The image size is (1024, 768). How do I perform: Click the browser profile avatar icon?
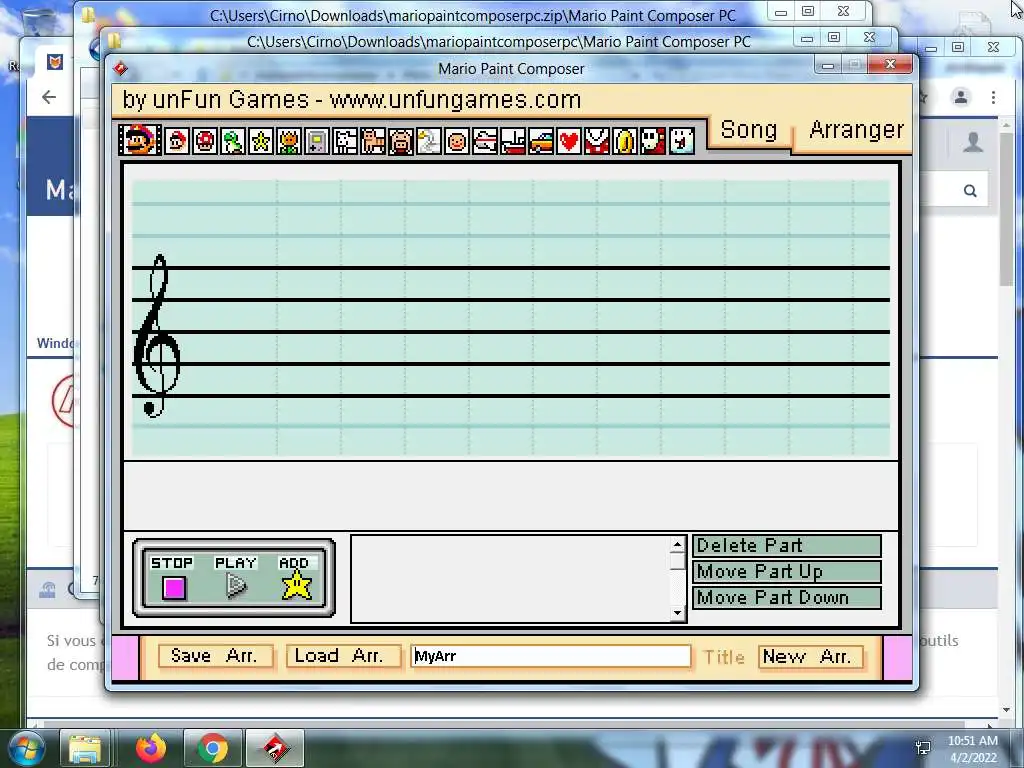click(961, 97)
